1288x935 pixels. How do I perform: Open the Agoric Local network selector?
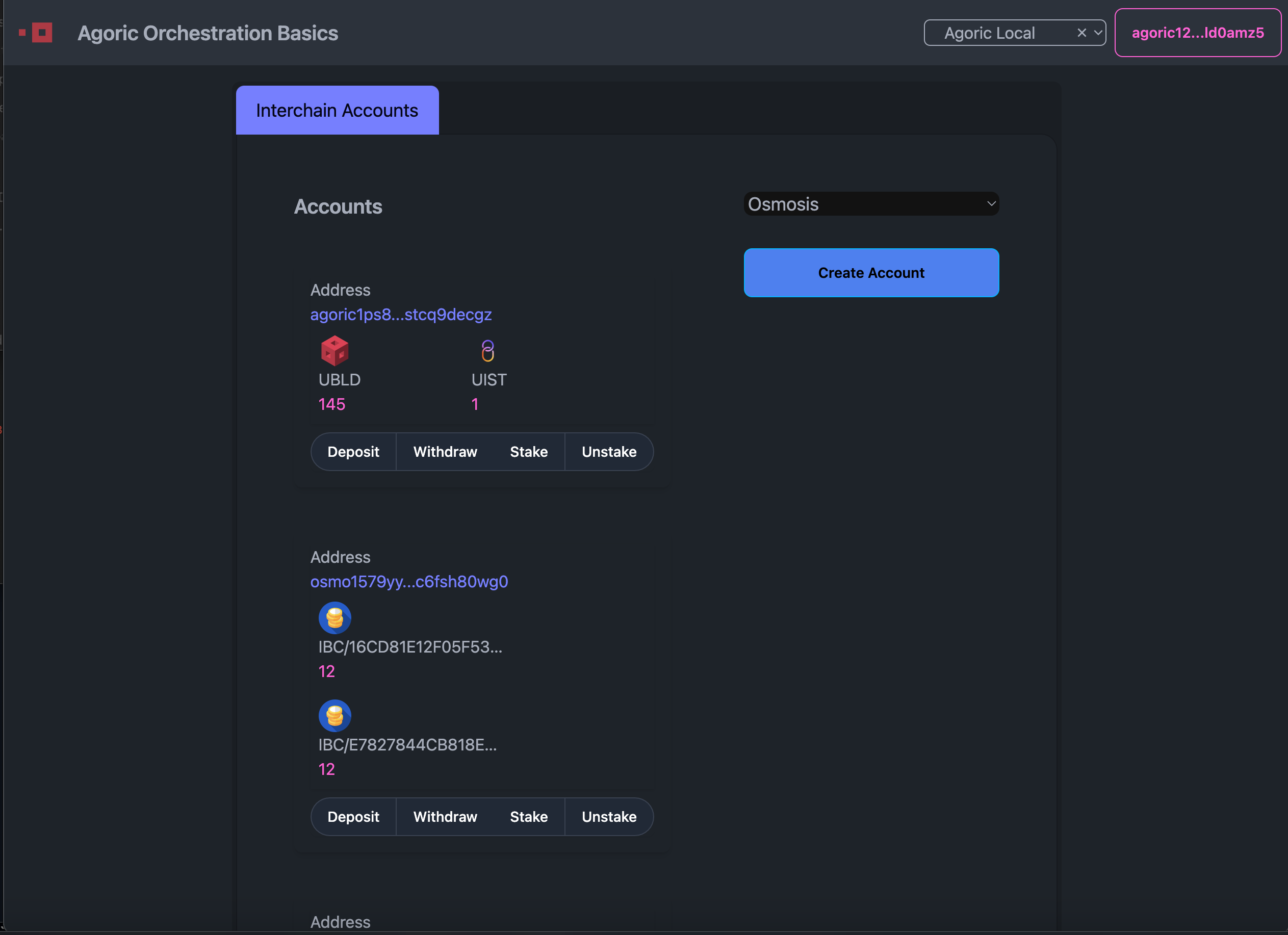click(989, 33)
